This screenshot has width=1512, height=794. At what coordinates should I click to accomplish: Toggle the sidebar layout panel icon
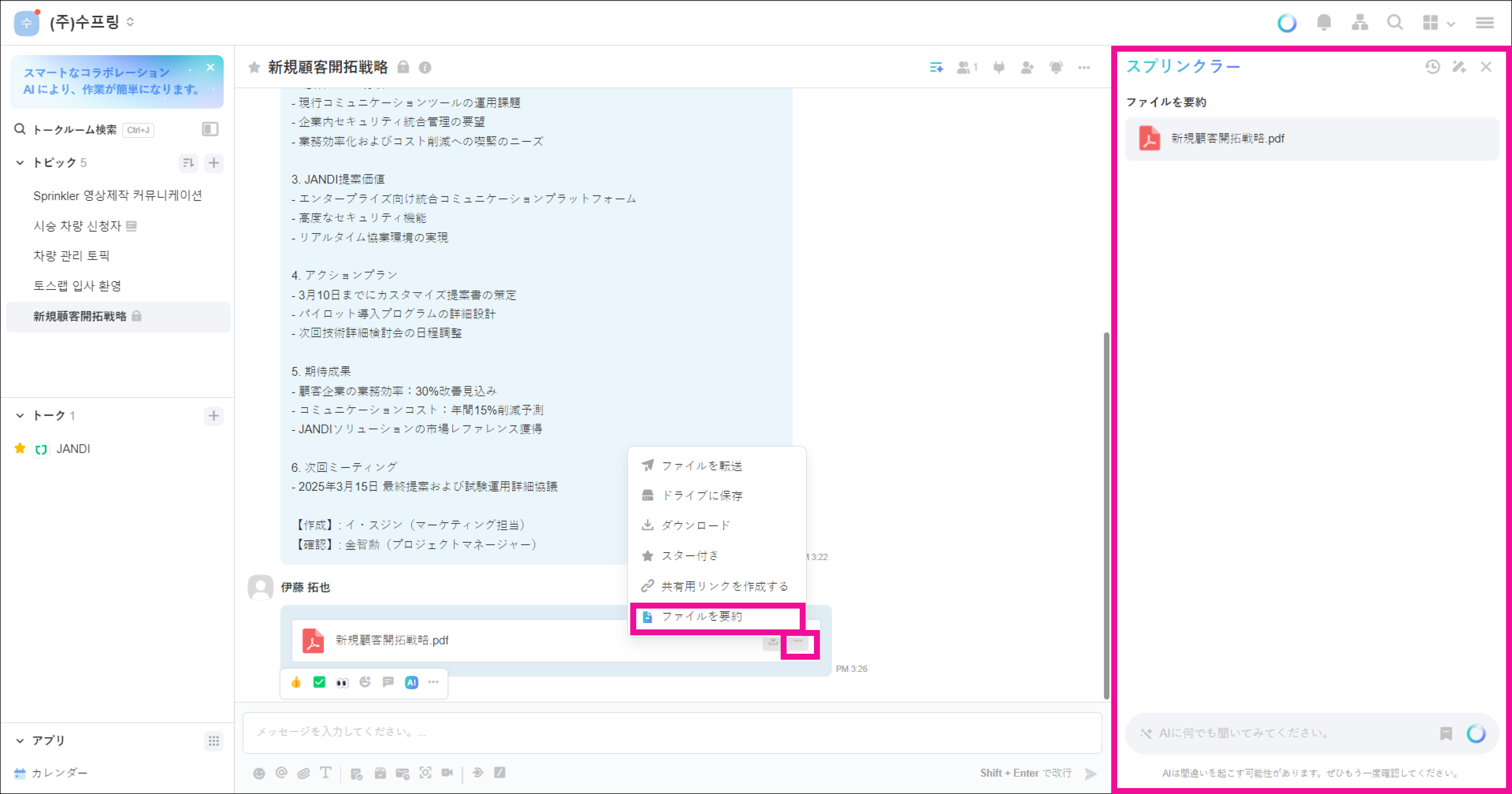pyautogui.click(x=210, y=129)
